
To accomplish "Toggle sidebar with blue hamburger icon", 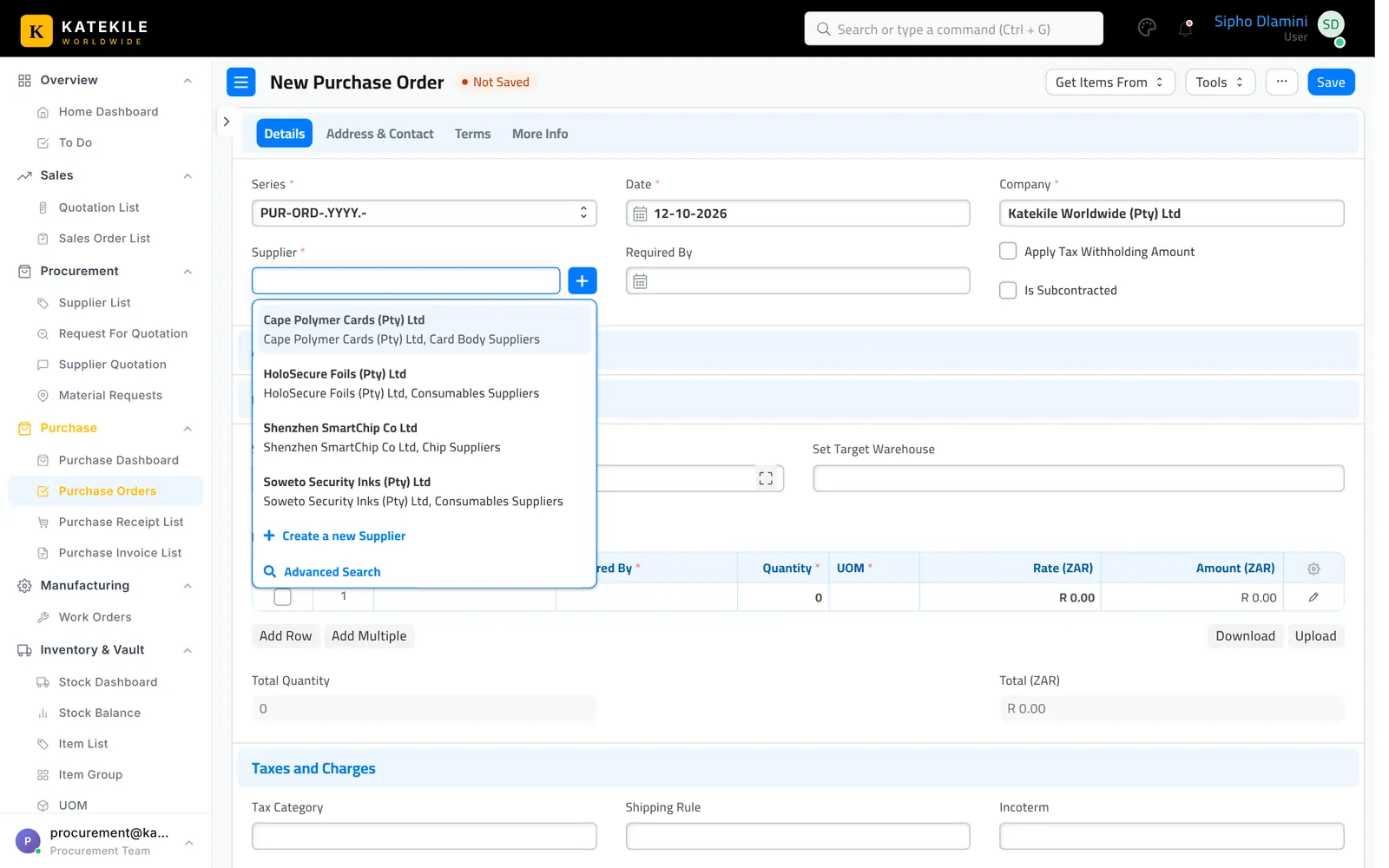I will [x=241, y=82].
